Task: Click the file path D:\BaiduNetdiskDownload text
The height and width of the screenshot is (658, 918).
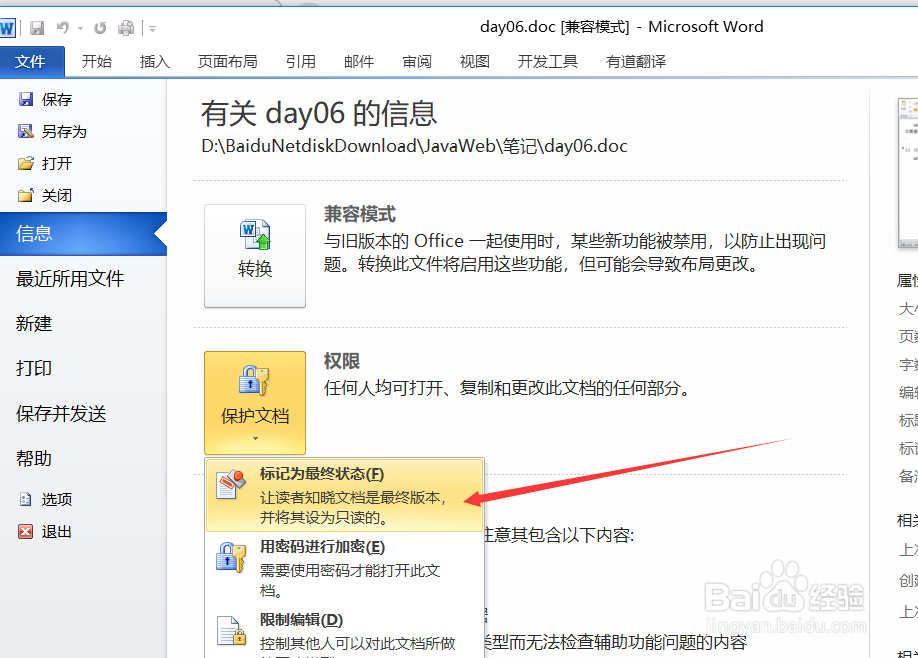Action: tap(415, 146)
